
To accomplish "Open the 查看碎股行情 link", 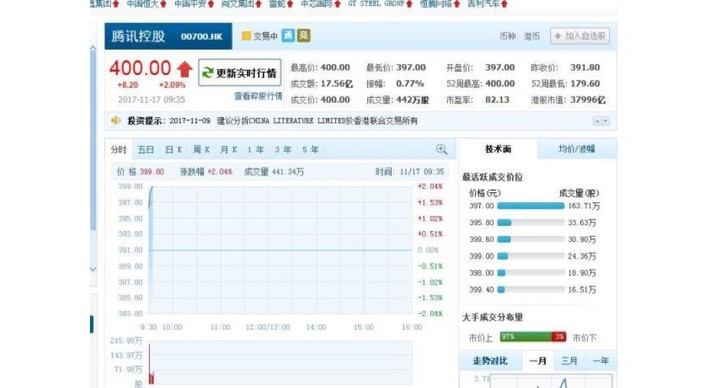I will coord(258,96).
